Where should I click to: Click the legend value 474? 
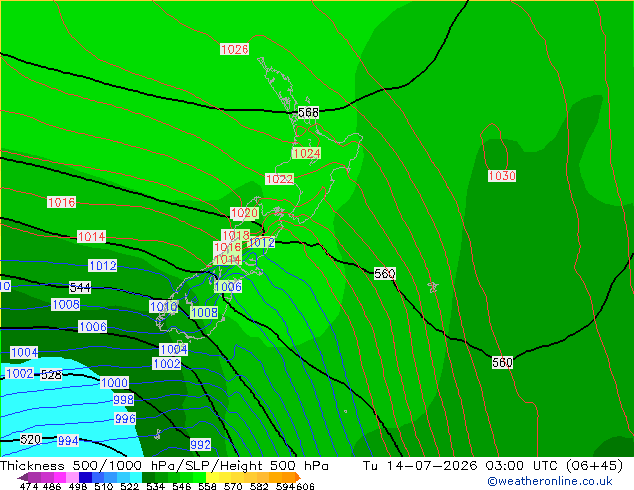tap(29, 486)
